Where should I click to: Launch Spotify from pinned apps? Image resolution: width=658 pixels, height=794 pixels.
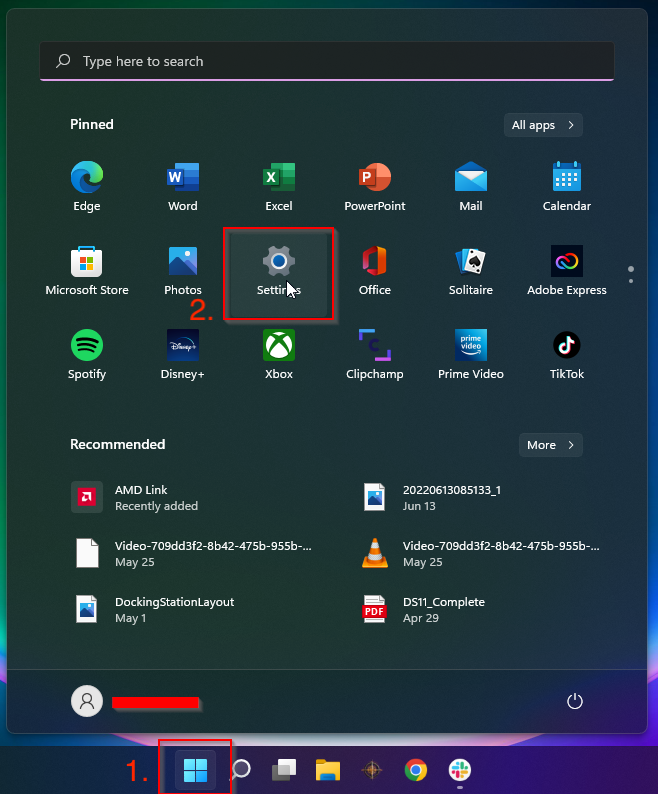tap(87, 354)
